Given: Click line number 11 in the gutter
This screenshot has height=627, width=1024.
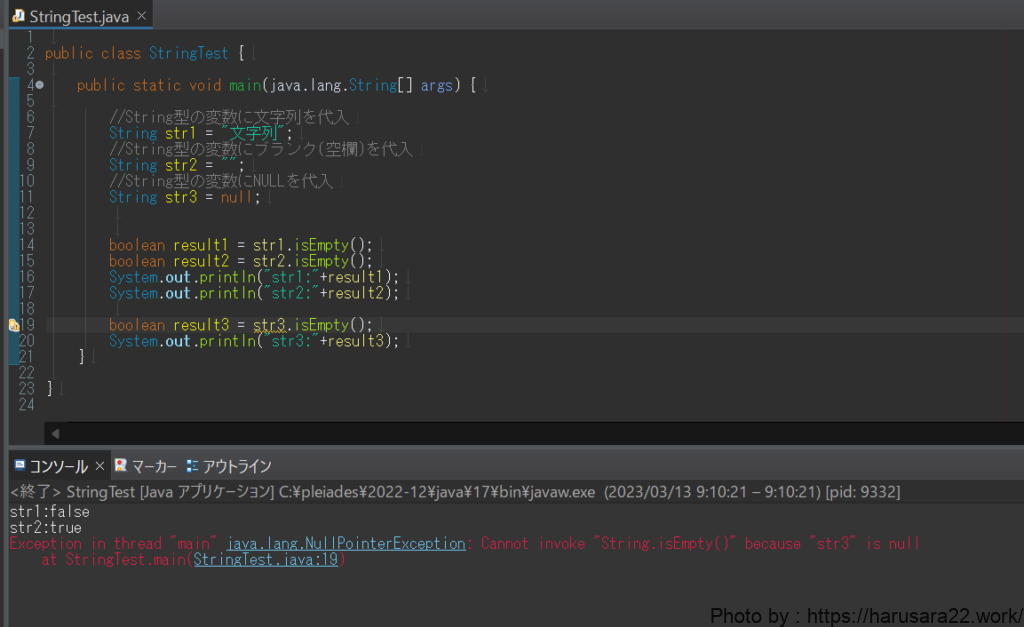Looking at the screenshot, I should click(27, 197).
